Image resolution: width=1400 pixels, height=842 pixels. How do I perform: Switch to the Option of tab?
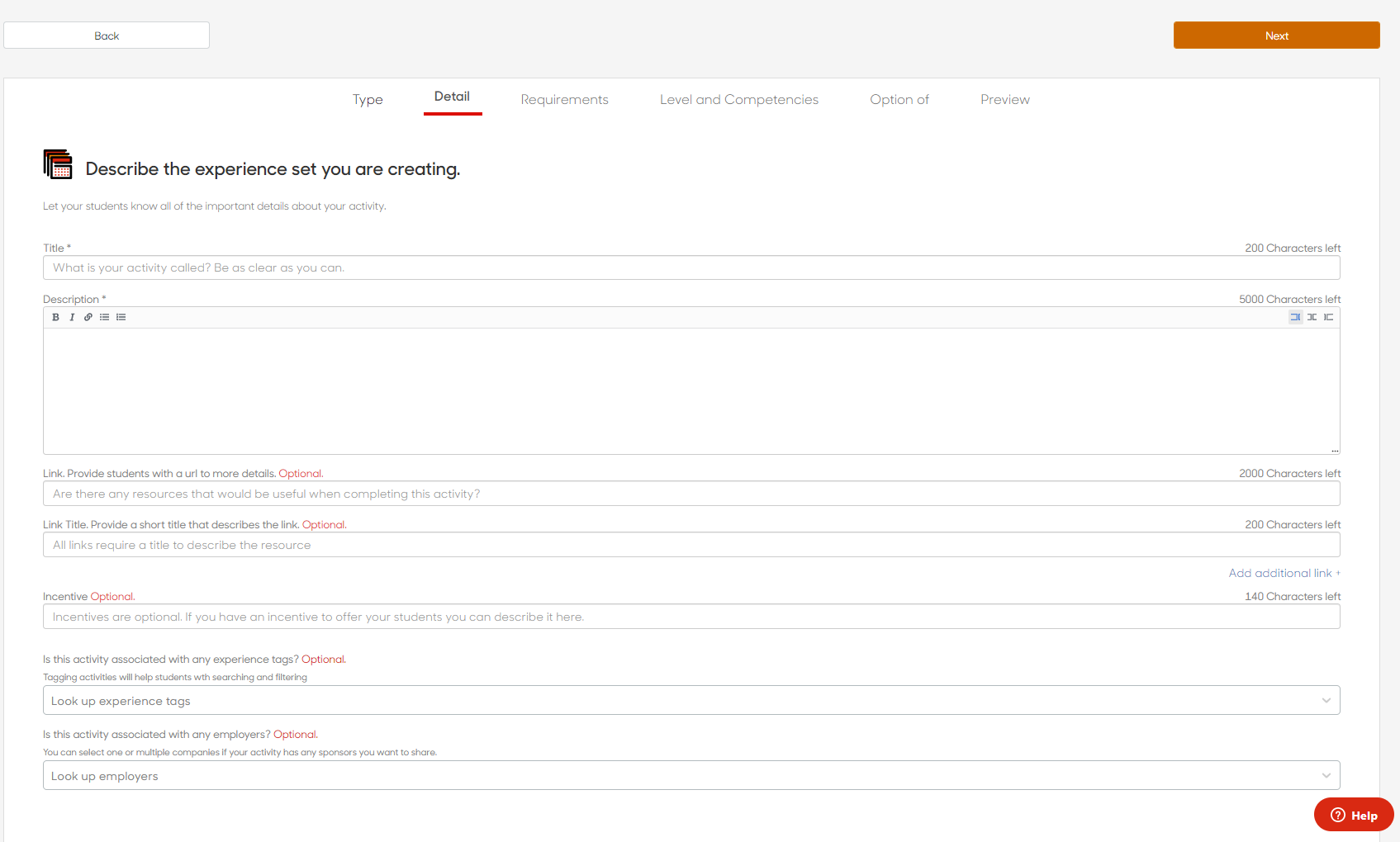coord(899,100)
